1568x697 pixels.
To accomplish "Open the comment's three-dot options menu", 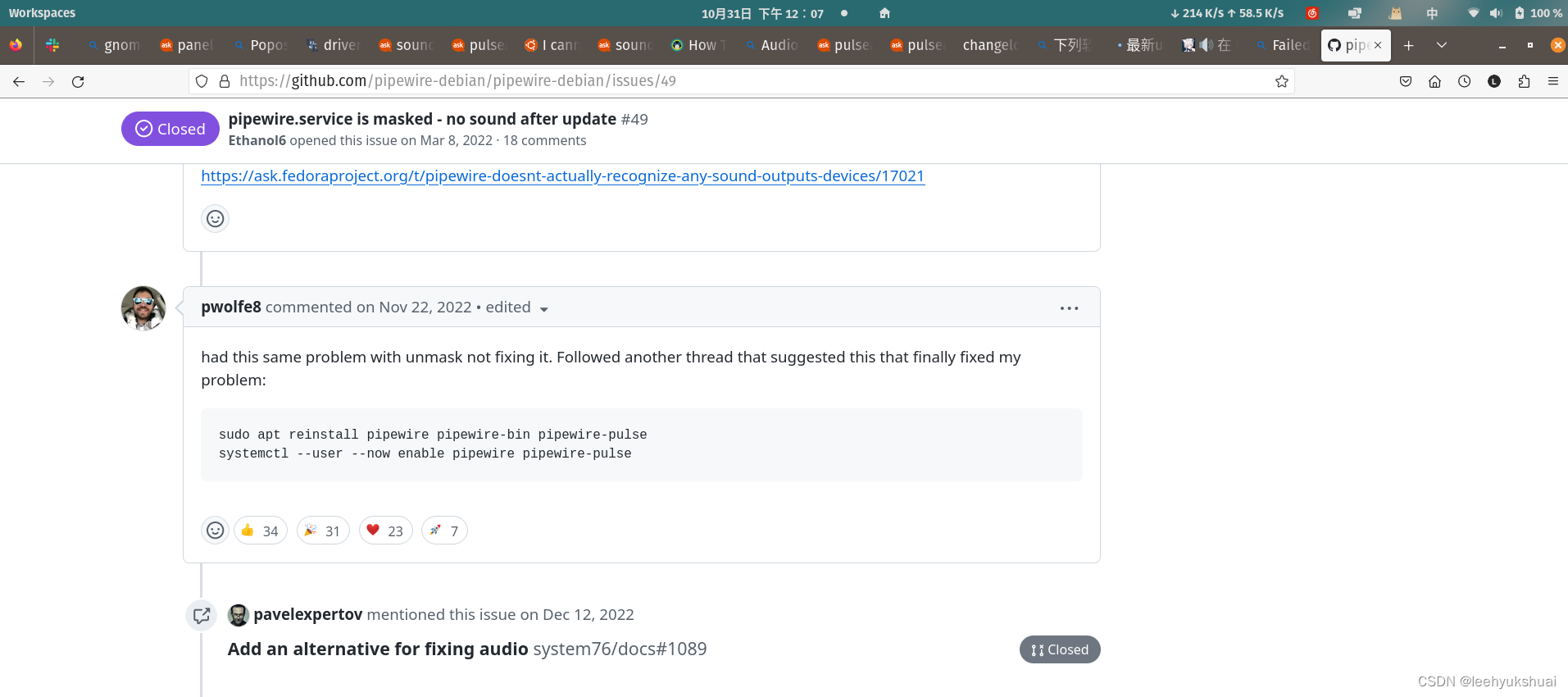I will [x=1069, y=308].
